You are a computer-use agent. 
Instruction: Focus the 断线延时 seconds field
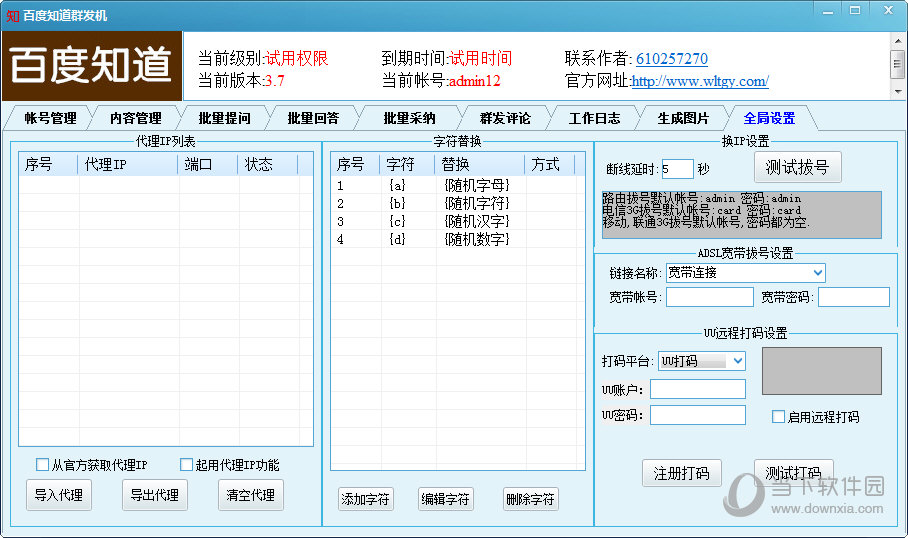(677, 169)
